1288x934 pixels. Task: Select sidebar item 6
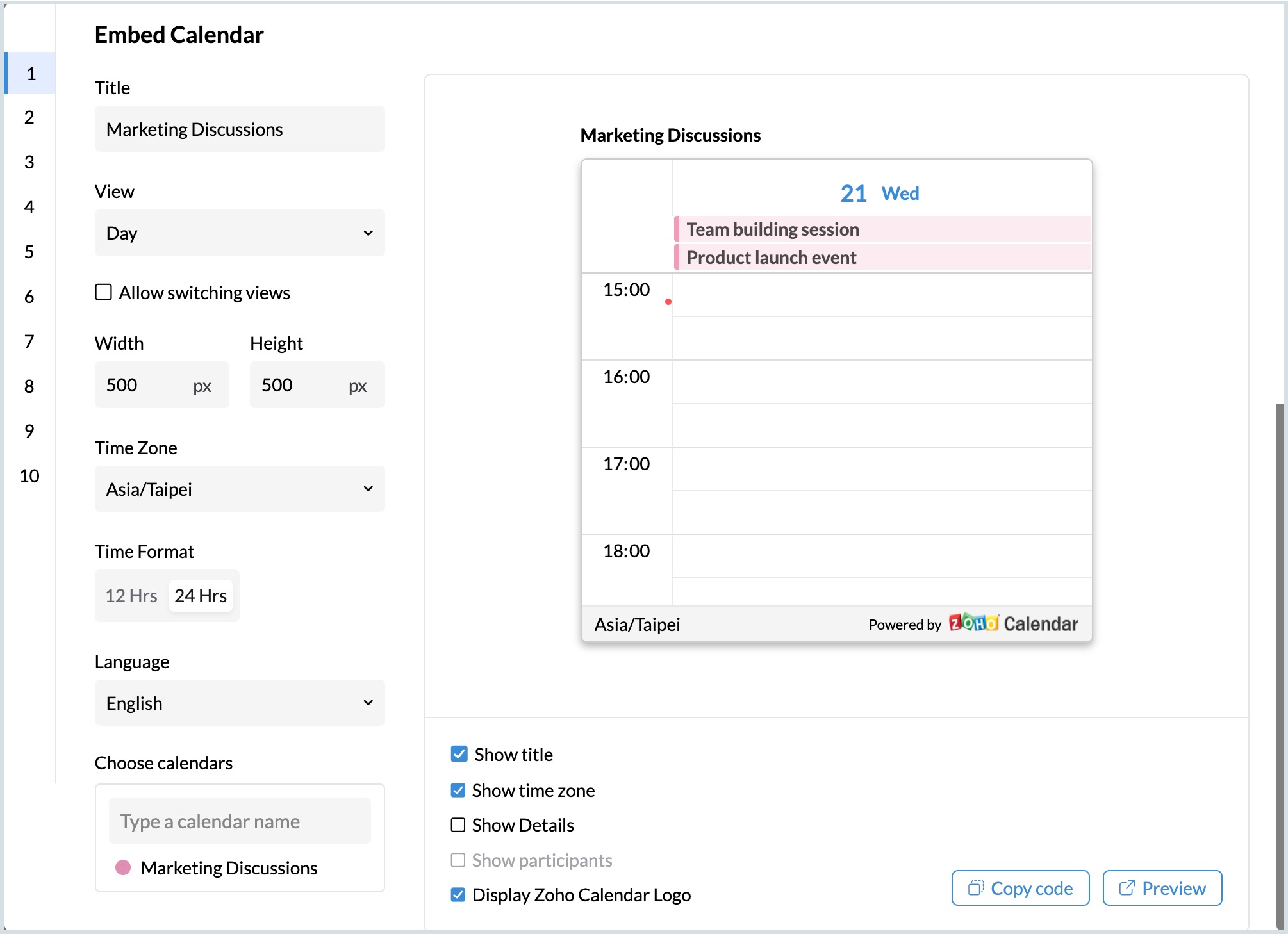(30, 297)
